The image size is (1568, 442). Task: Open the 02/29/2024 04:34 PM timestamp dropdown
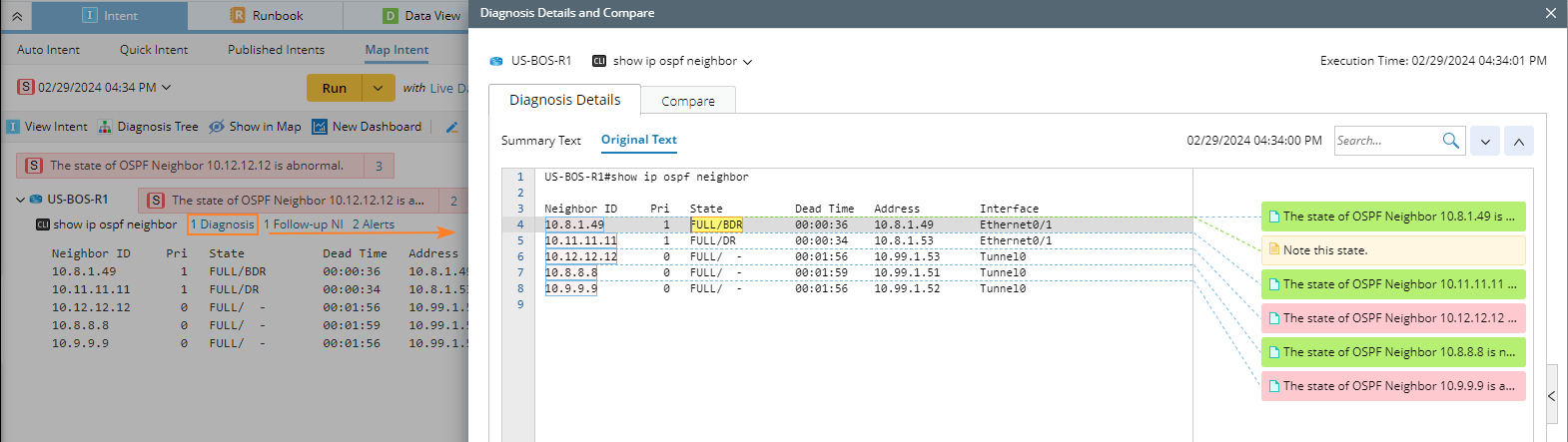point(166,87)
